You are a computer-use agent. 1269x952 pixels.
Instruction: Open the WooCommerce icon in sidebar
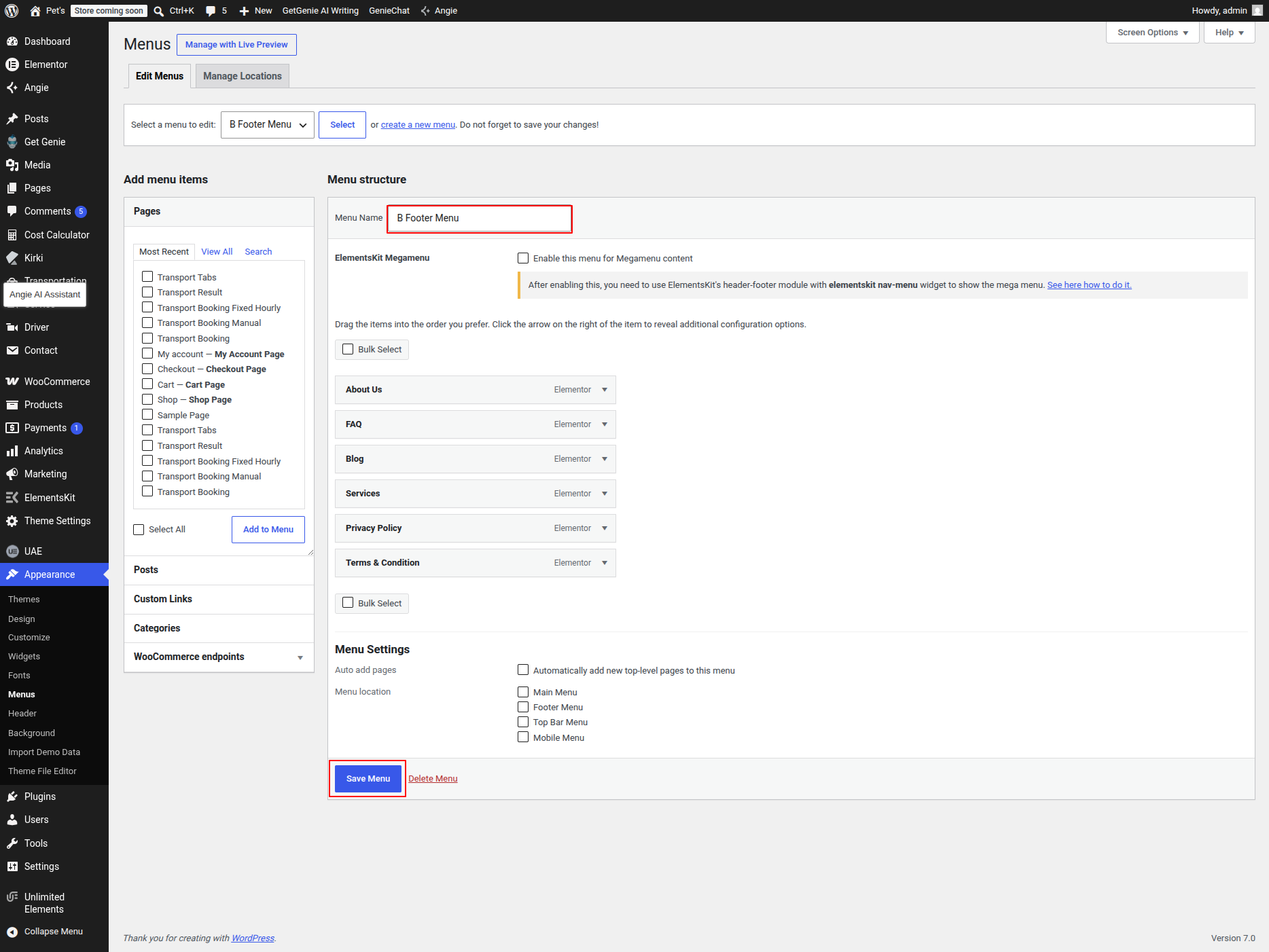pyautogui.click(x=12, y=382)
